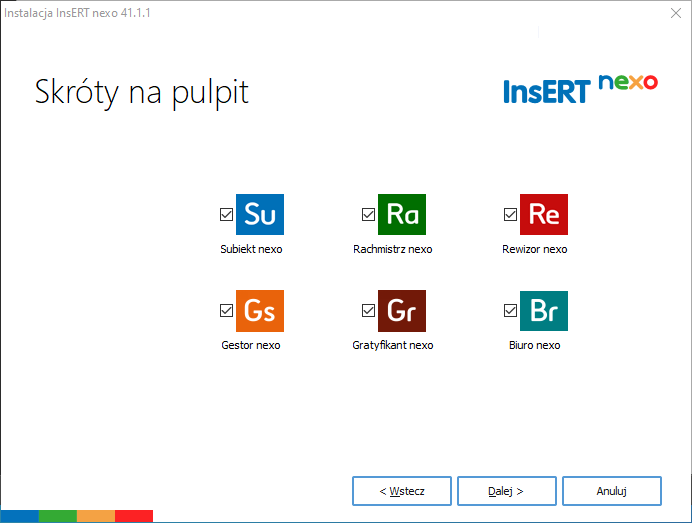This screenshot has width=692, height=523.
Task: Uncheck the Rachmistrz nexo shortcut checkbox
Action: click(x=369, y=214)
